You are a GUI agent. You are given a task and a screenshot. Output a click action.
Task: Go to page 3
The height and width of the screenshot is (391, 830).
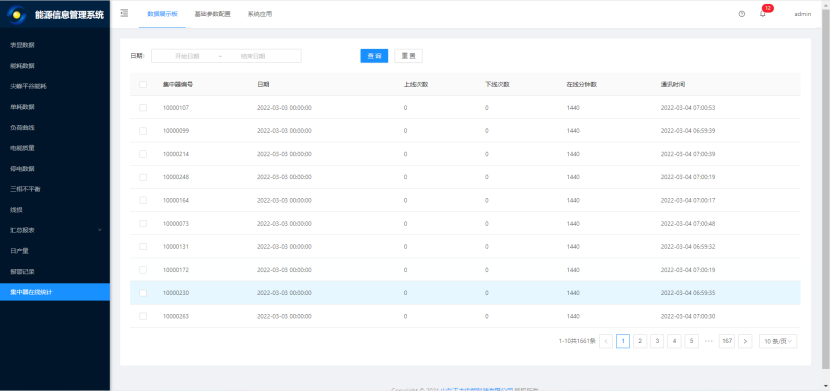(657, 341)
